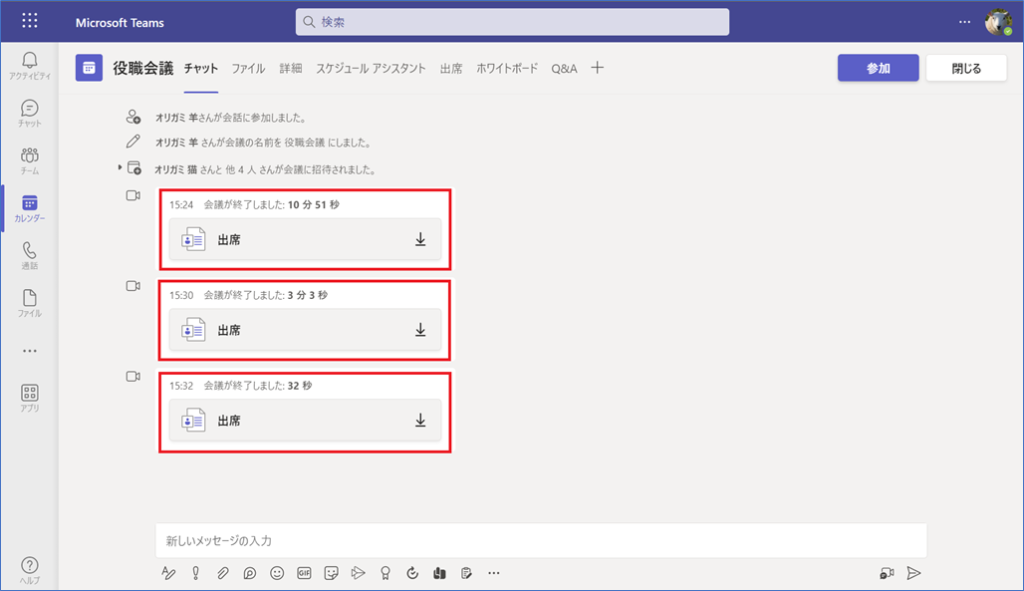The image size is (1024, 591).
Task: Click the 閉じる close button
Action: (966, 68)
